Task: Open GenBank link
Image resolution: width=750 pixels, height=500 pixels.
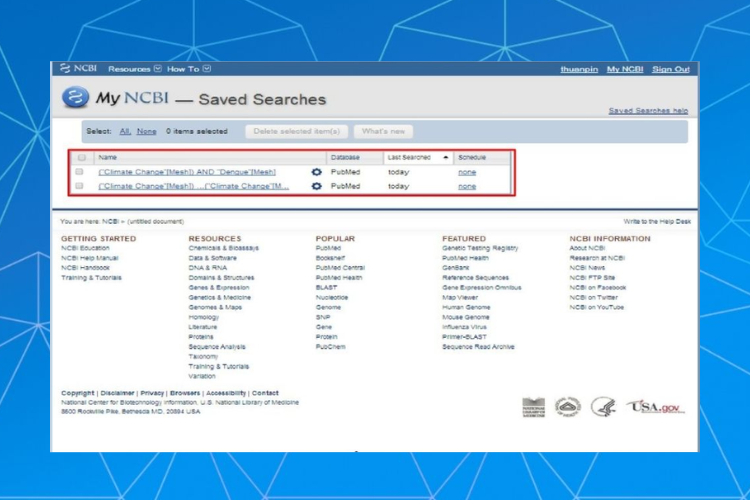Action: [x=455, y=267]
